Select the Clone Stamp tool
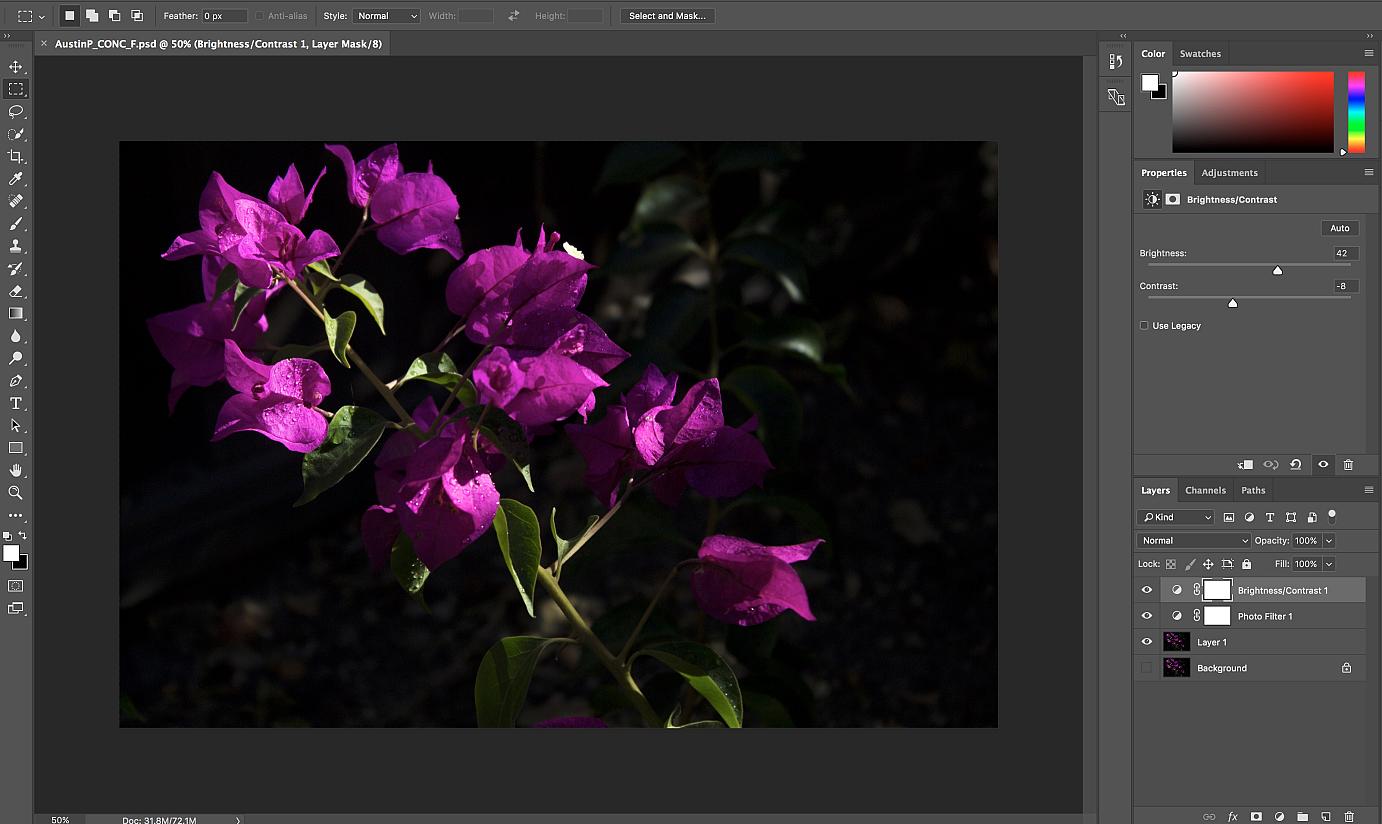Screen dimensions: 1382x824 point(16,246)
